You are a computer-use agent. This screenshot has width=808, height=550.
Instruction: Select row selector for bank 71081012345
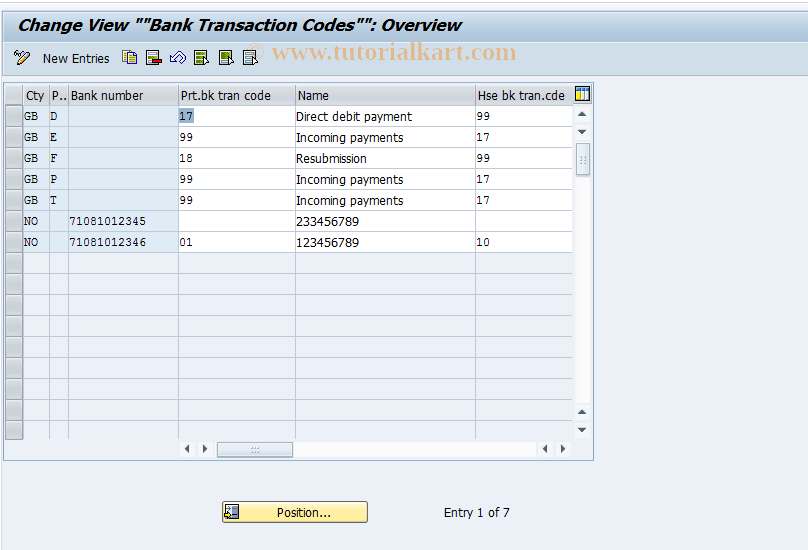[14, 221]
